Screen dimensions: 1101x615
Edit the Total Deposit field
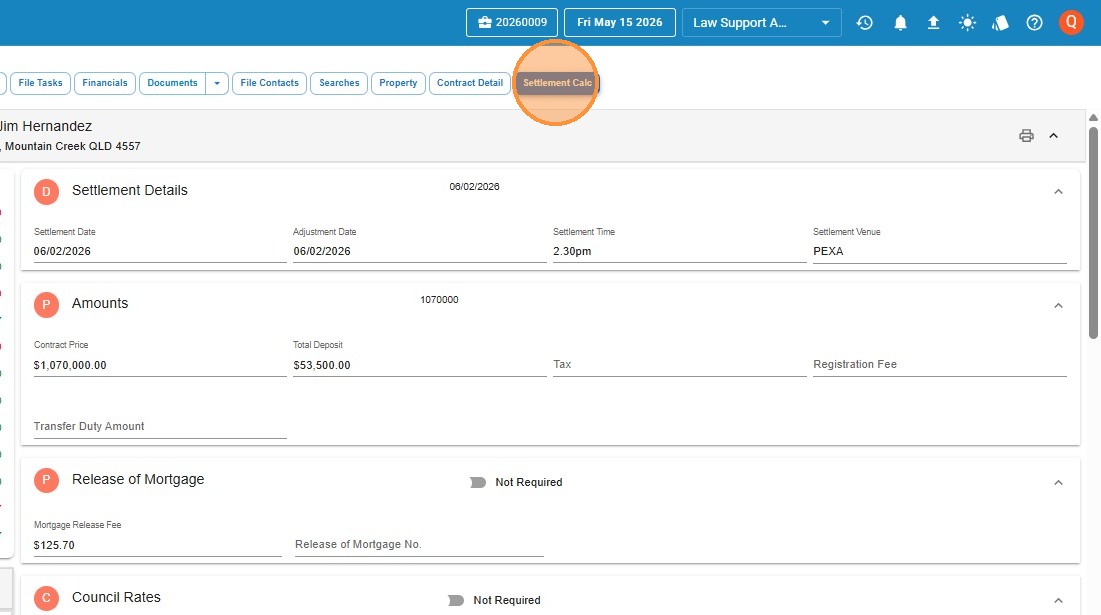(x=420, y=365)
